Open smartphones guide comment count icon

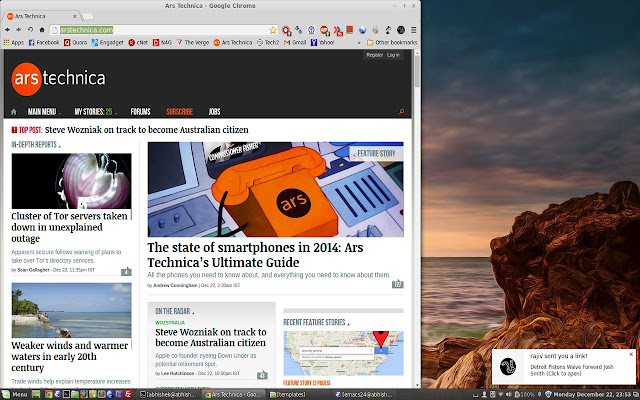pyautogui.click(x=398, y=284)
